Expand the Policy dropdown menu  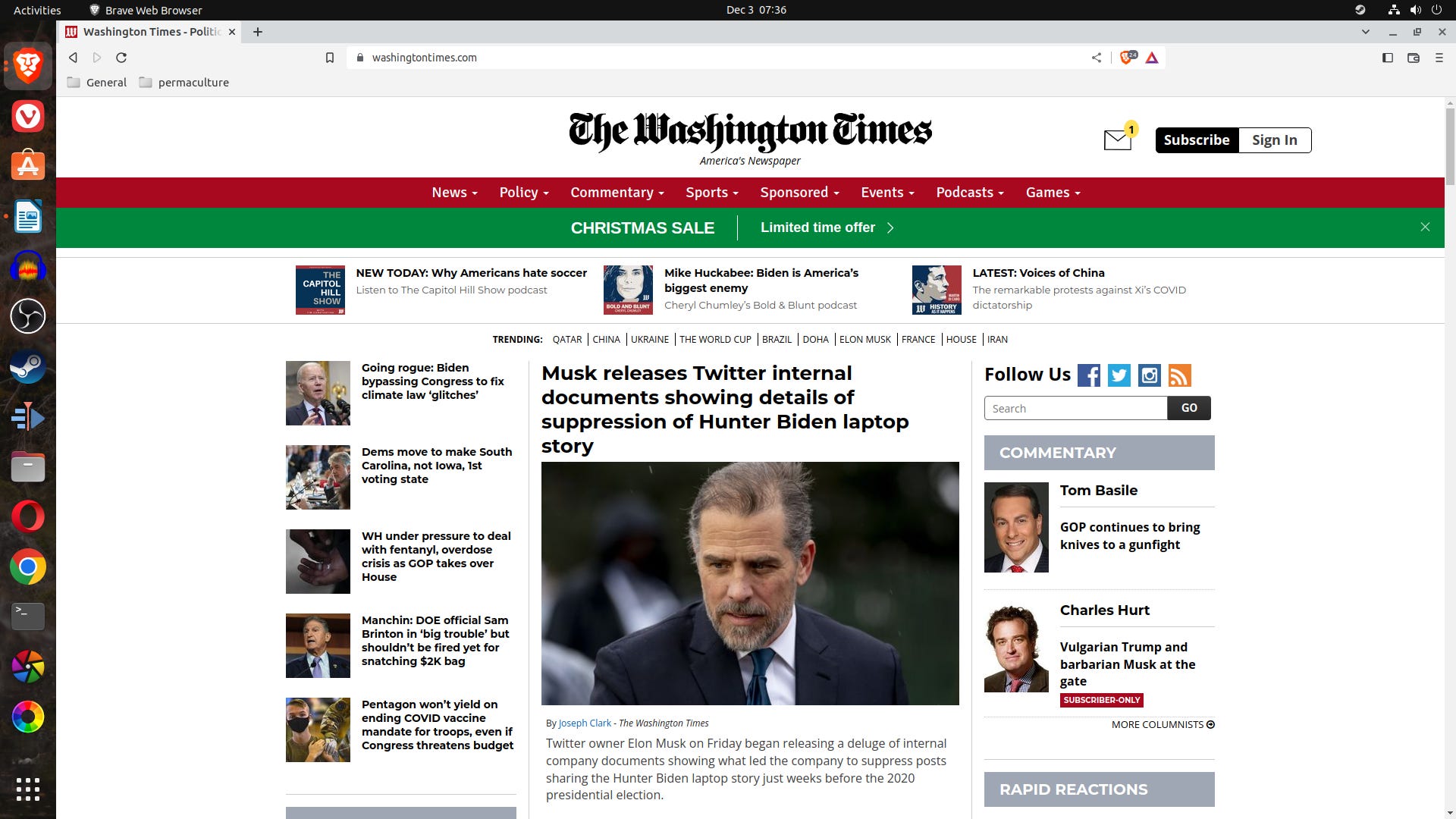pyautogui.click(x=524, y=193)
